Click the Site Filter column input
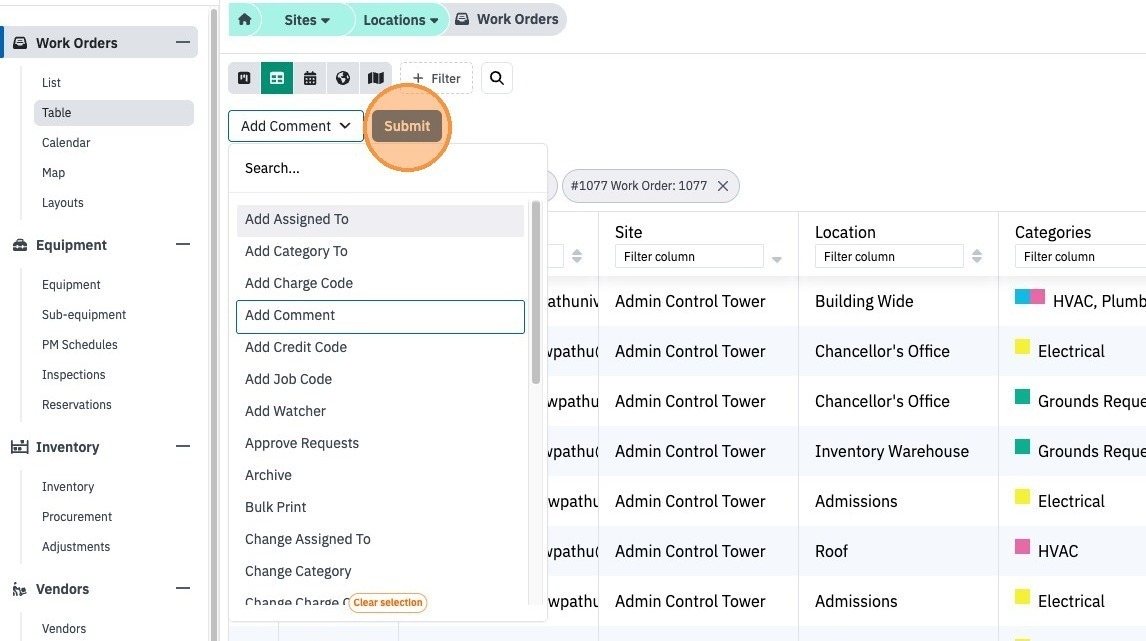This screenshot has height=641, width=1146. [x=688, y=257]
